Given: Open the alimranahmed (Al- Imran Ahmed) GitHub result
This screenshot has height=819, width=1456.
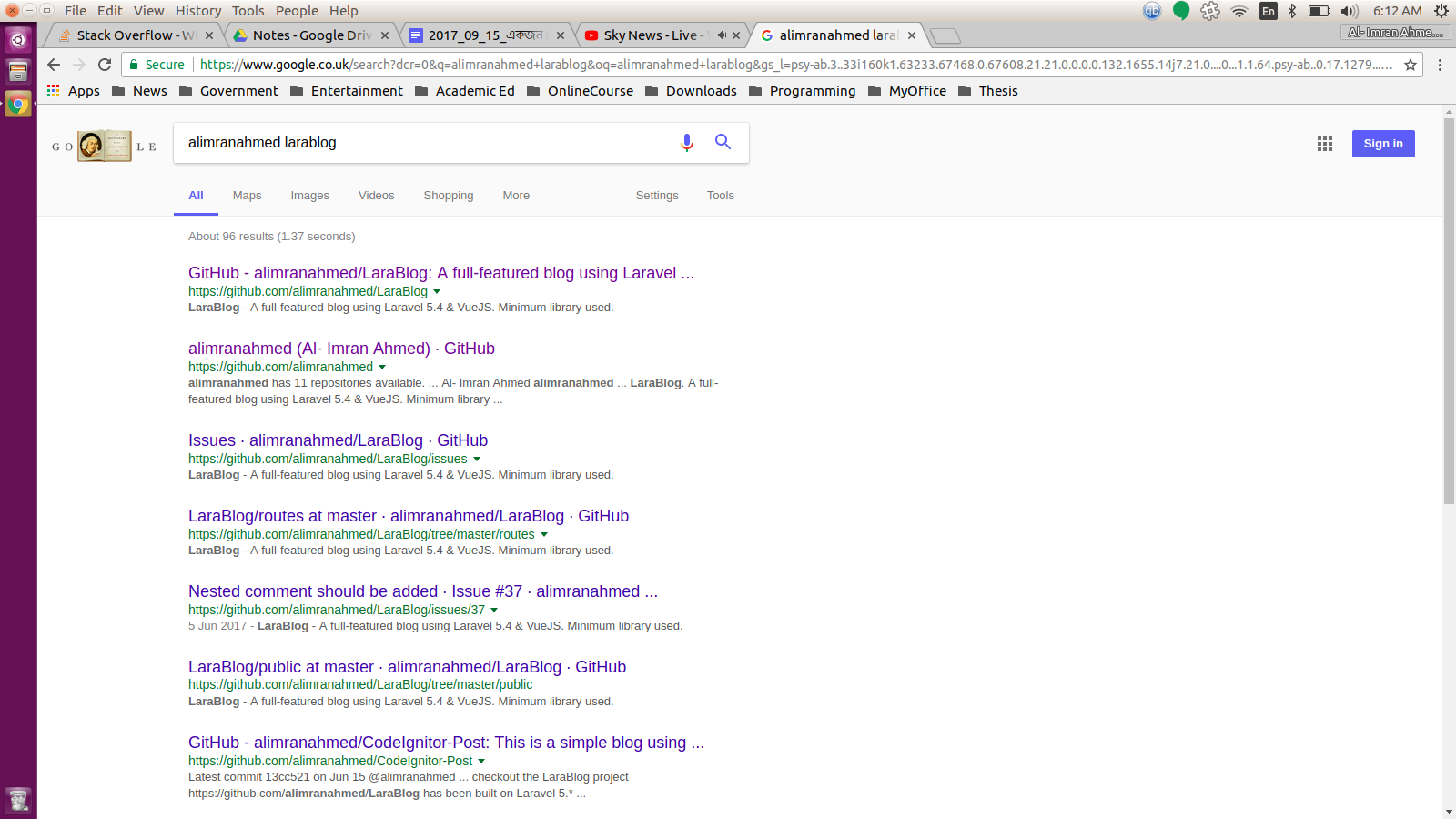Looking at the screenshot, I should (341, 349).
